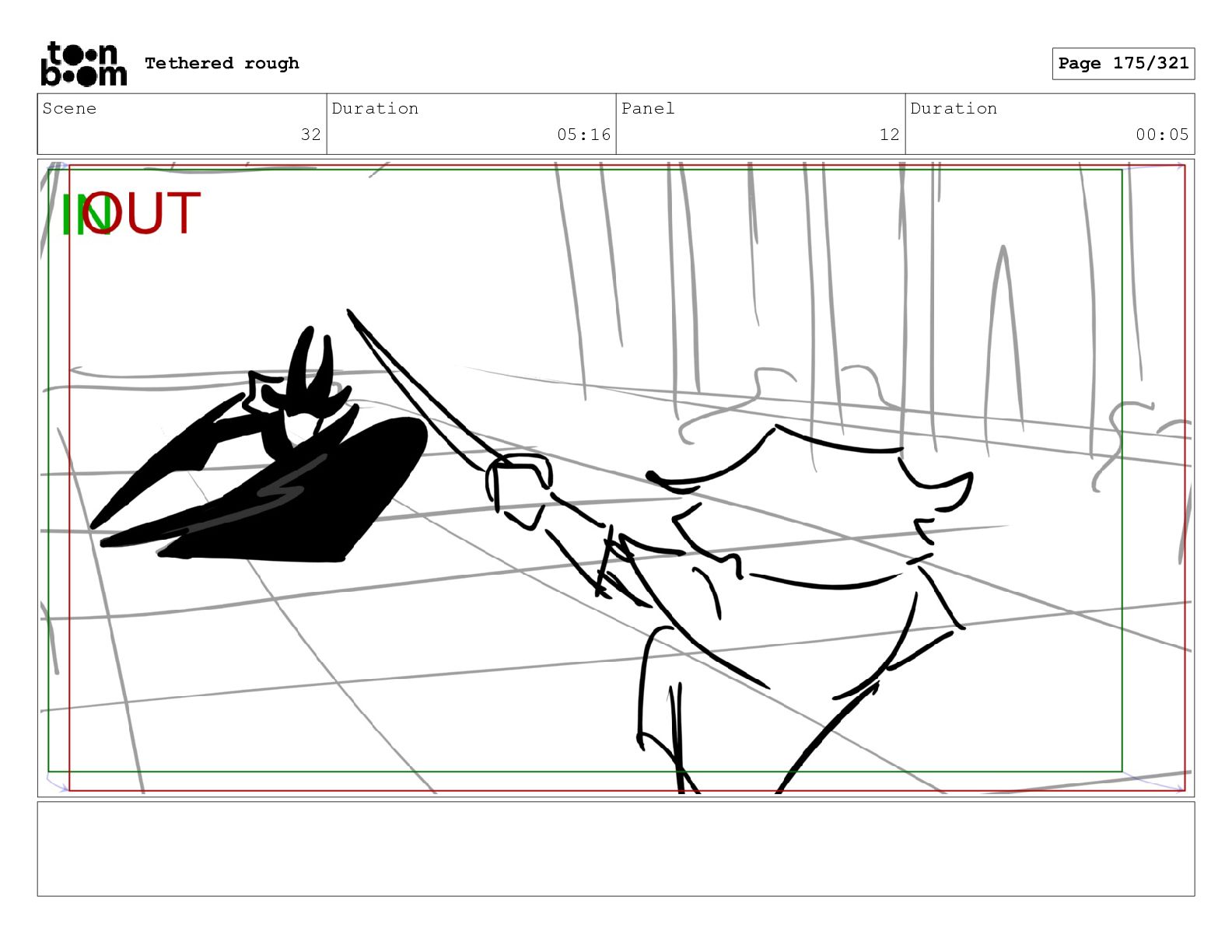Click the 'Scene' header label
Screen dimensions: 1232x952
point(69,108)
